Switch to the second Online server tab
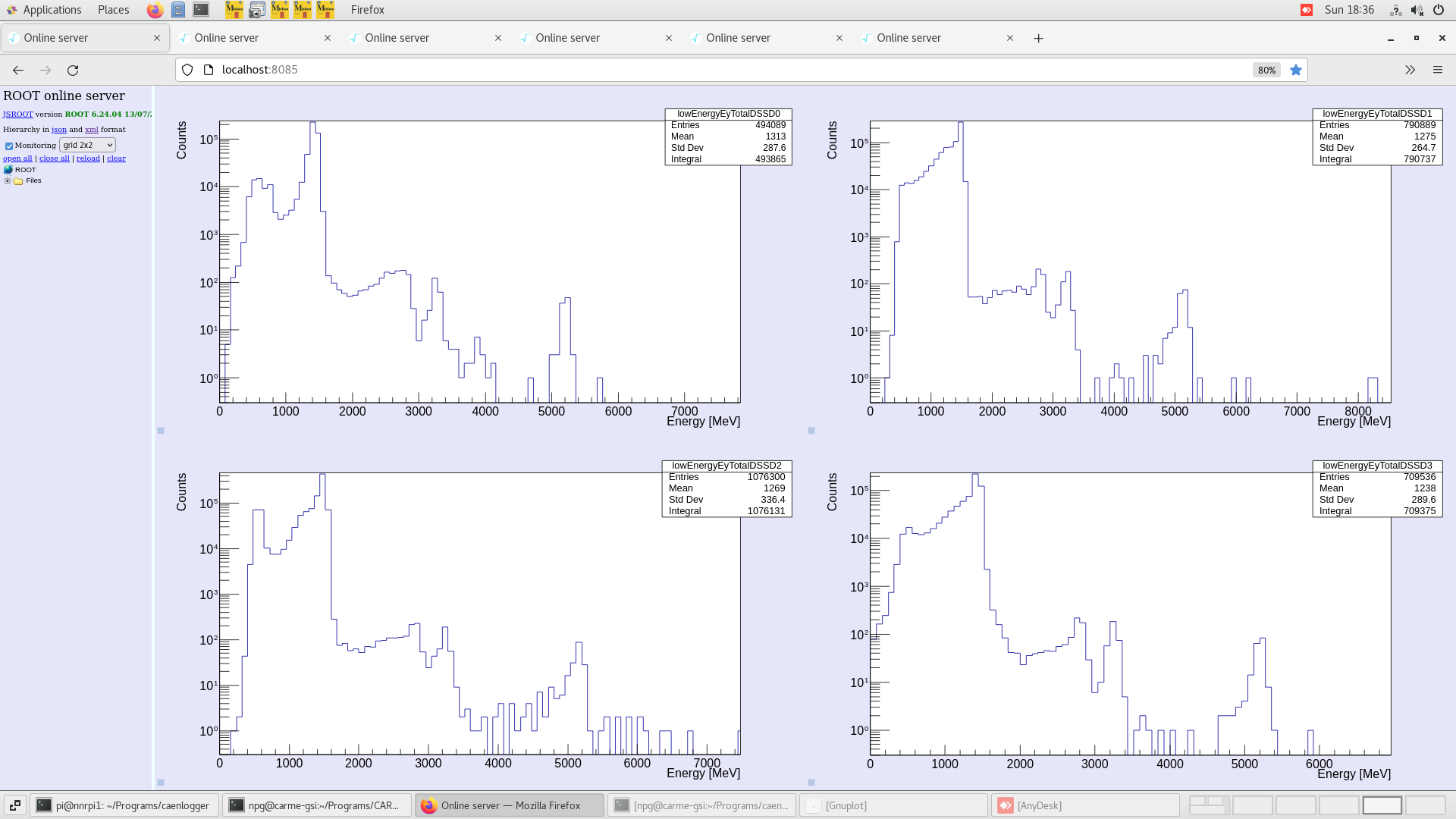Image resolution: width=1456 pixels, height=819 pixels. [227, 37]
